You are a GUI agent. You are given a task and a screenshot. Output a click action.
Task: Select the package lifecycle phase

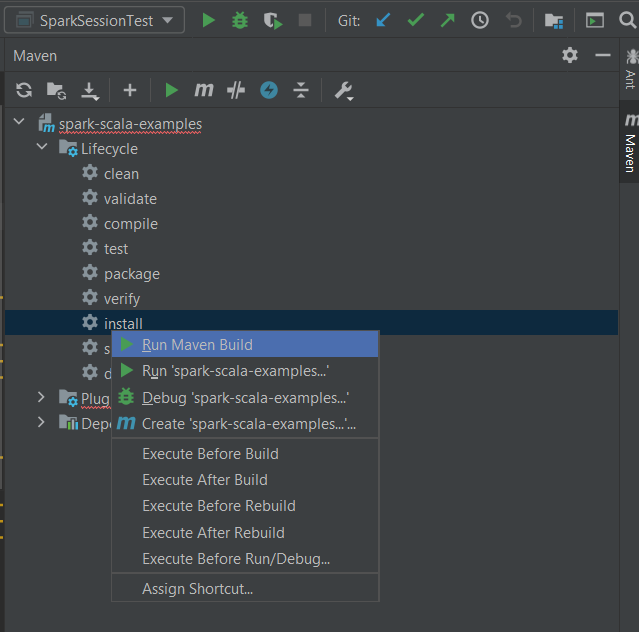click(x=132, y=274)
